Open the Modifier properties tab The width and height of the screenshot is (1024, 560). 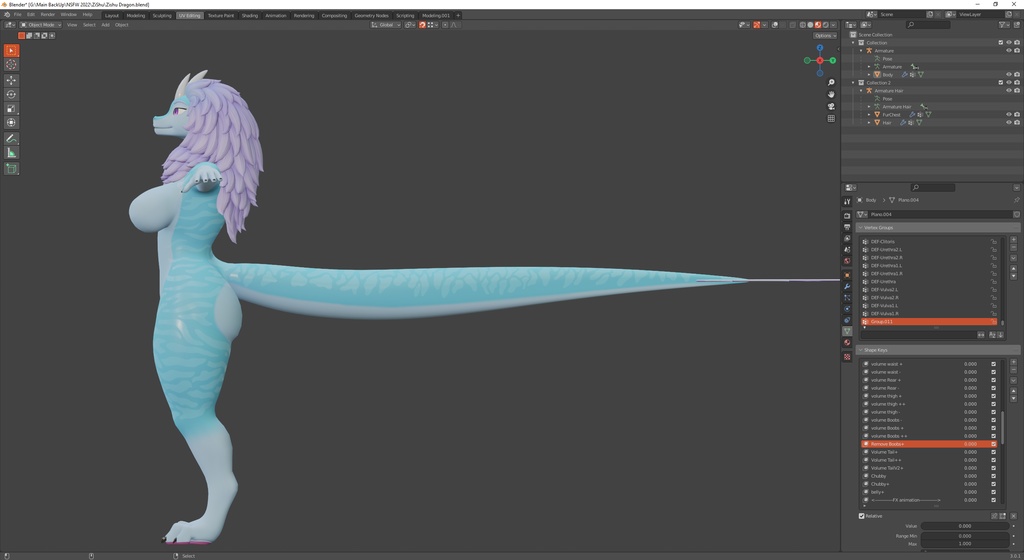point(847,287)
